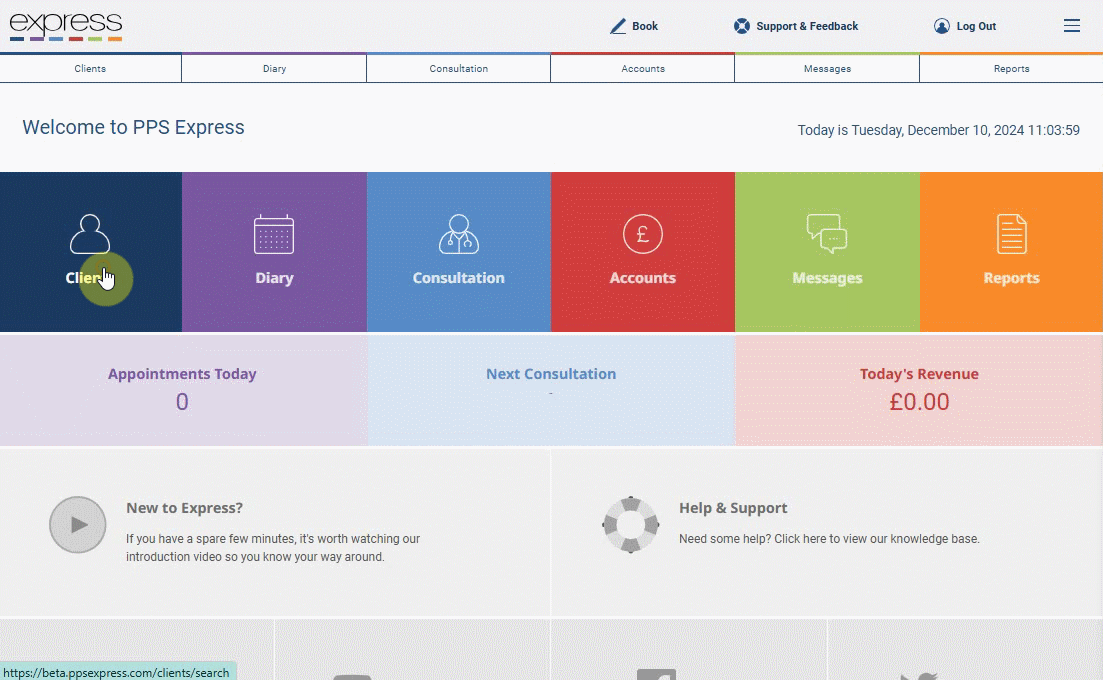Click the Reports tile label
Viewport: 1103px width, 680px height.
1012,278
